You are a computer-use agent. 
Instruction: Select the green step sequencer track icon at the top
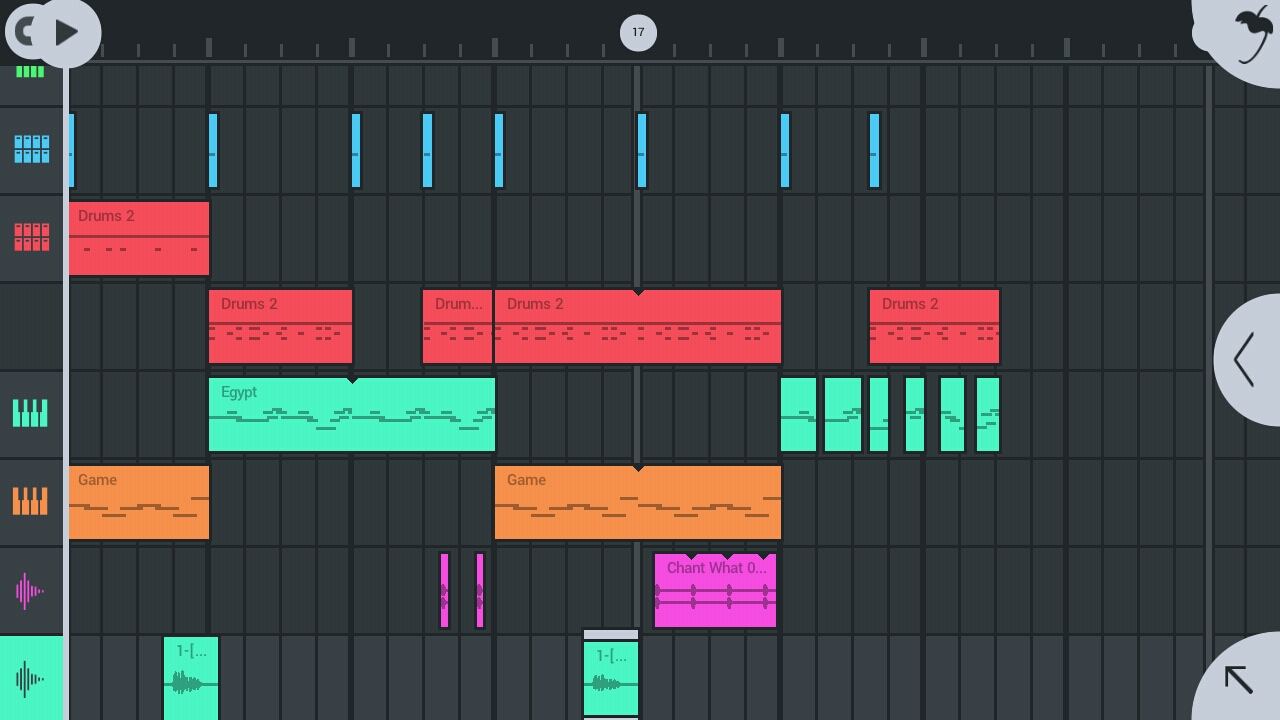coord(30,71)
